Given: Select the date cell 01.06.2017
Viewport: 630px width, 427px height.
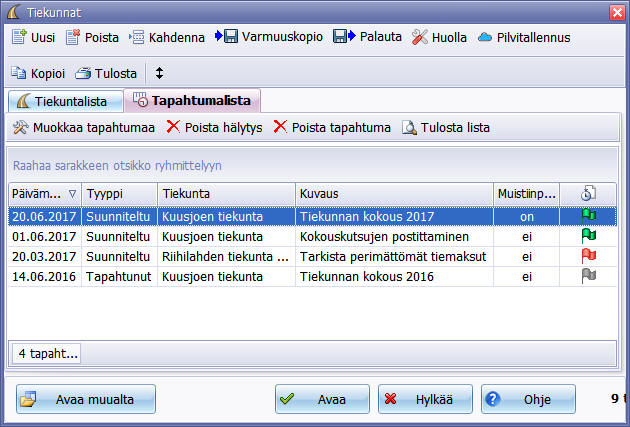Looking at the screenshot, I should coord(45,237).
